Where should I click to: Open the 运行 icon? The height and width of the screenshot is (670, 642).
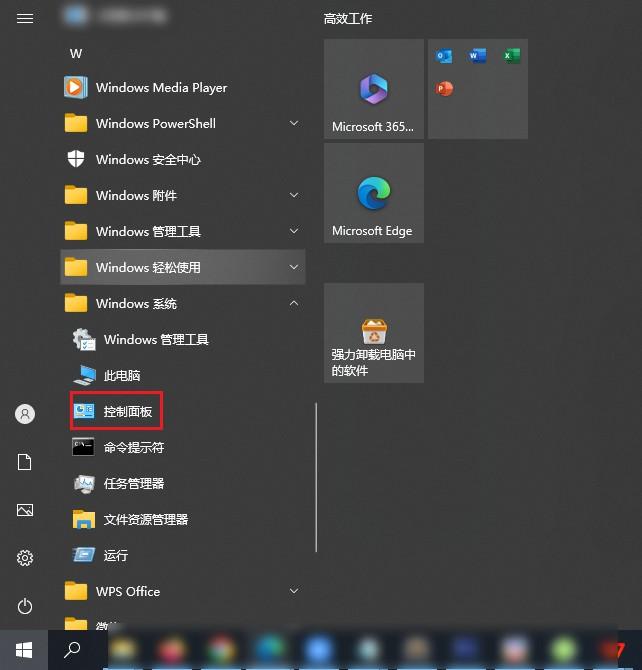coord(84,555)
